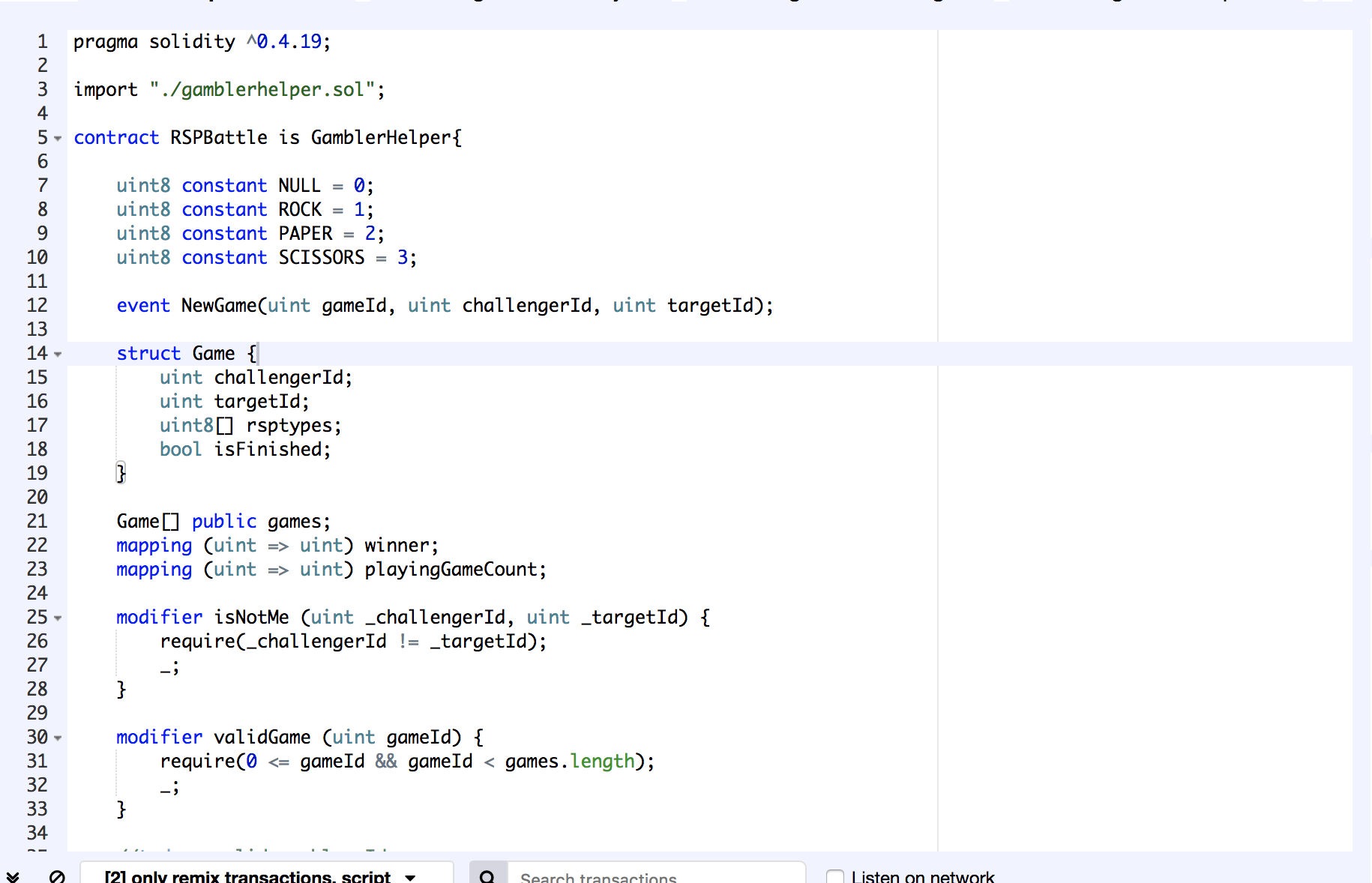Fold the isNotMe modifier arrow on line 25

pos(58,618)
